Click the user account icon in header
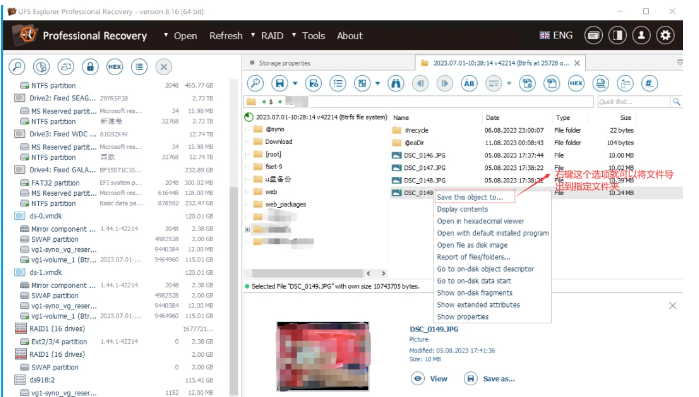This screenshot has height=397, width=699. tap(641, 35)
